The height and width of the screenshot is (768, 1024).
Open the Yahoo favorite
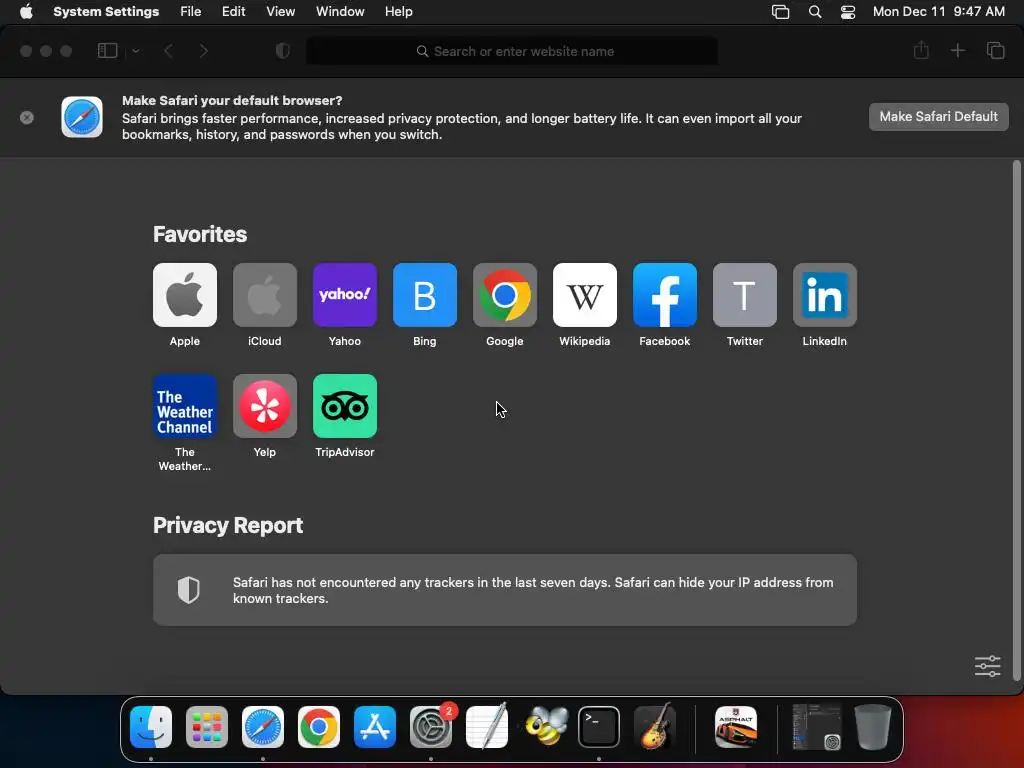coord(345,295)
